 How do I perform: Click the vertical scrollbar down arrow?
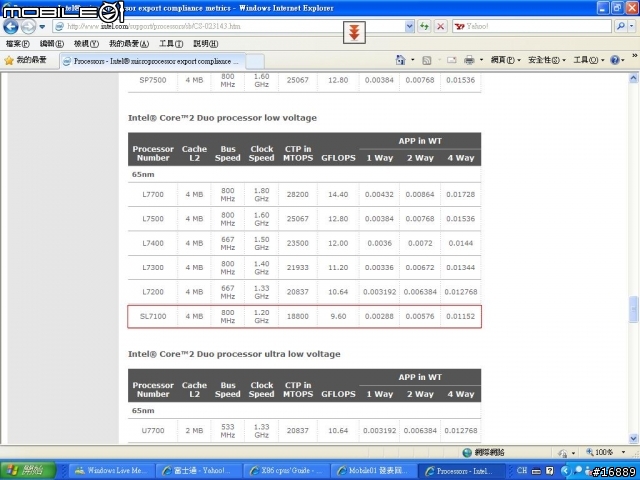pyautogui.click(x=633, y=439)
